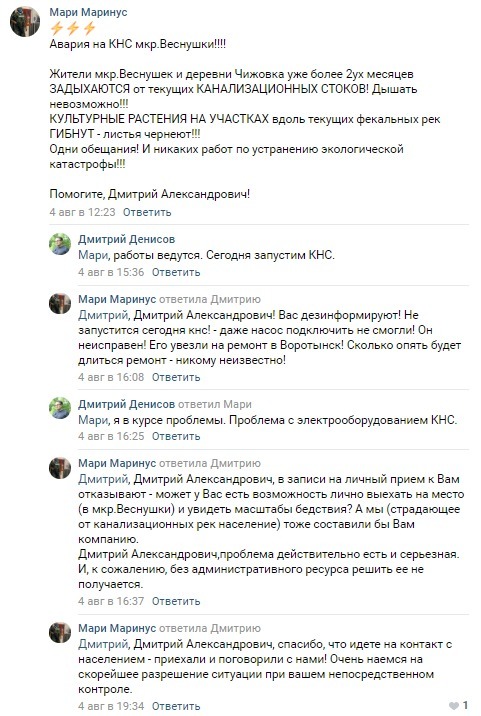Open Мари Маринус avatar on 16:37 reply
The height and width of the screenshot is (716, 481).
click(60, 468)
